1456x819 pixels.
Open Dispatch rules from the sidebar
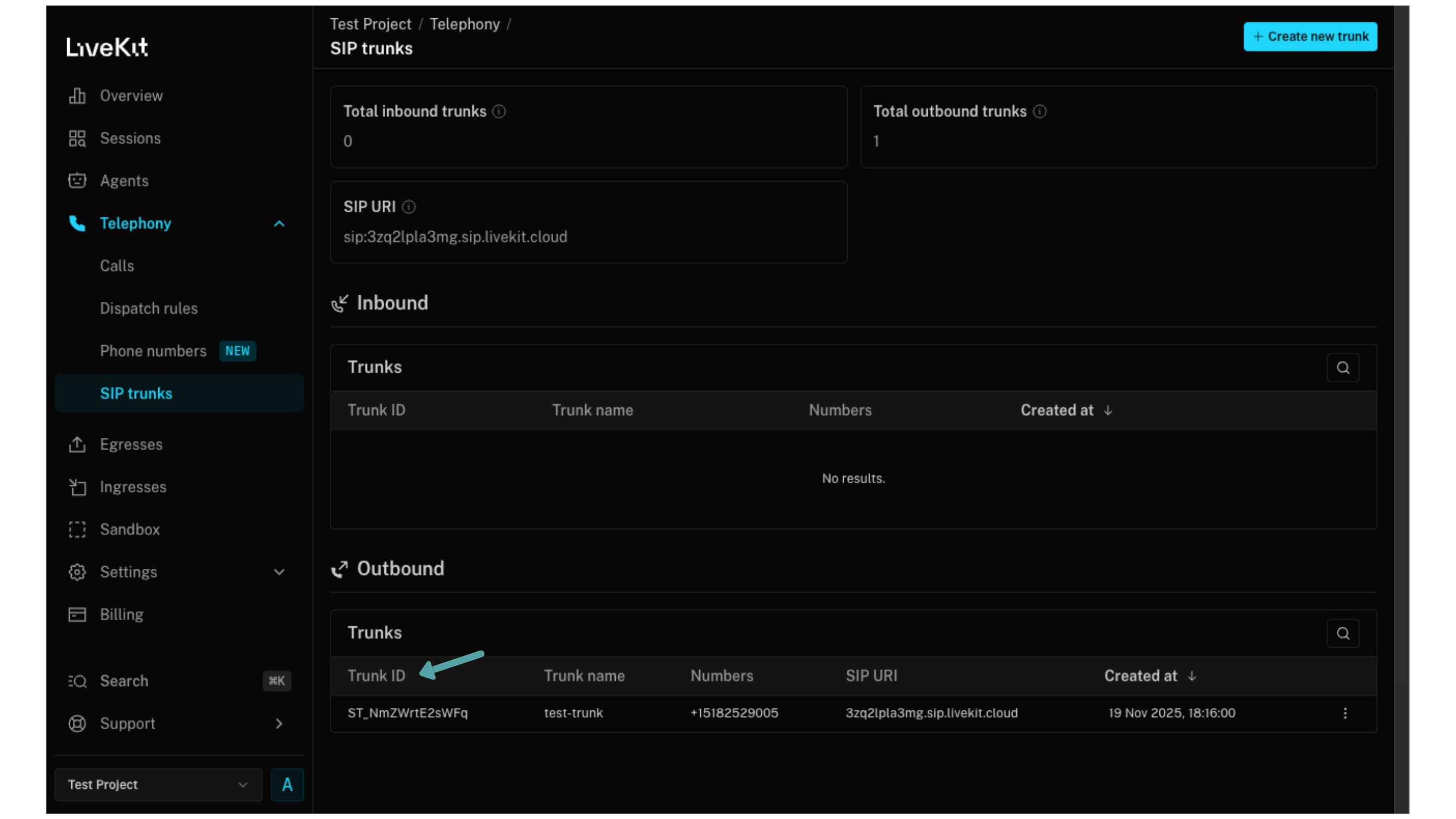149,308
